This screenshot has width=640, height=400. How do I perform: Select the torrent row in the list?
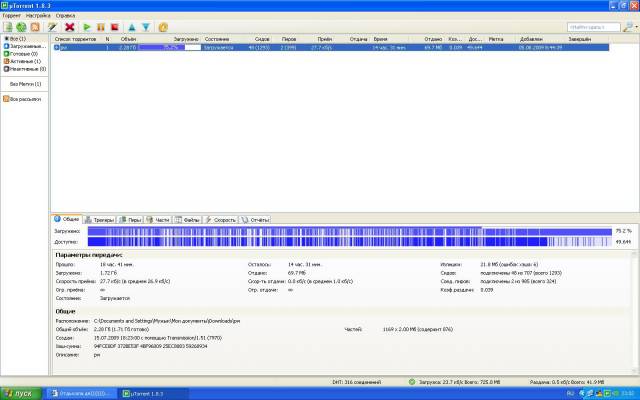pyautogui.click(x=331, y=47)
